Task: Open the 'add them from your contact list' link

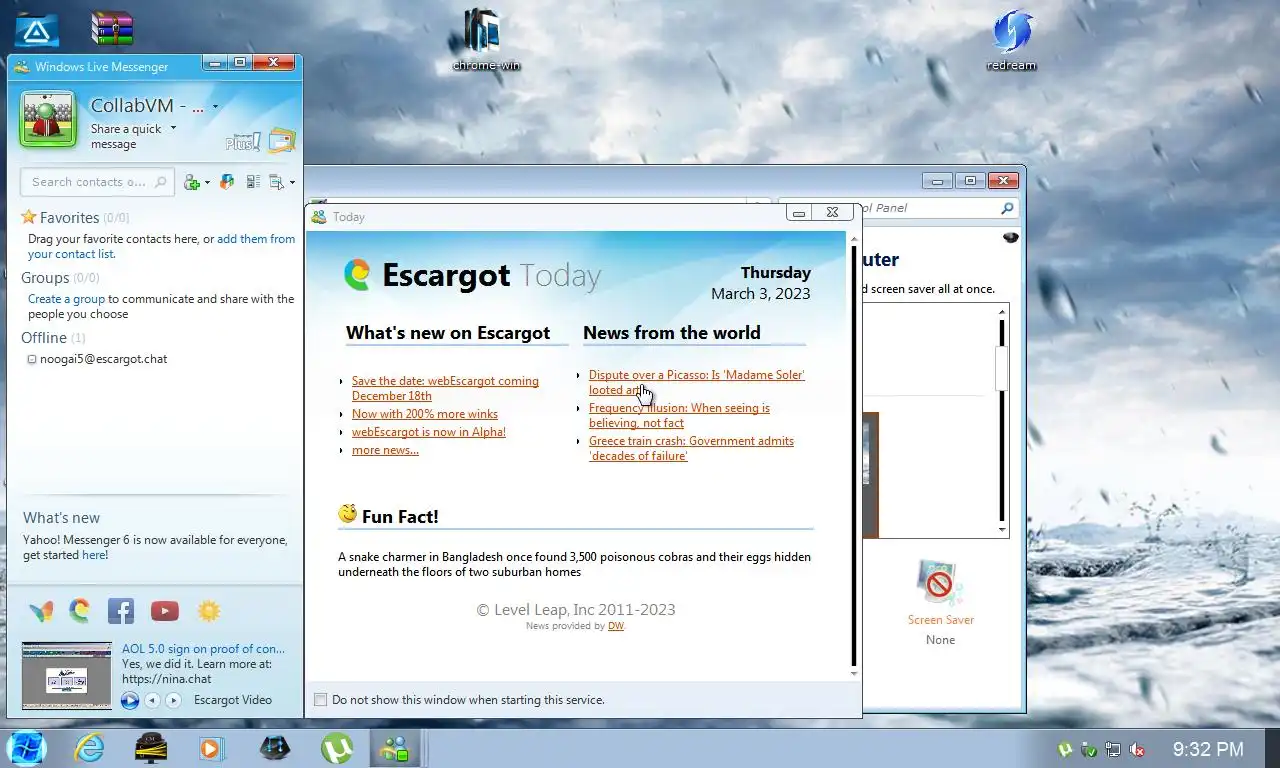Action: point(162,246)
